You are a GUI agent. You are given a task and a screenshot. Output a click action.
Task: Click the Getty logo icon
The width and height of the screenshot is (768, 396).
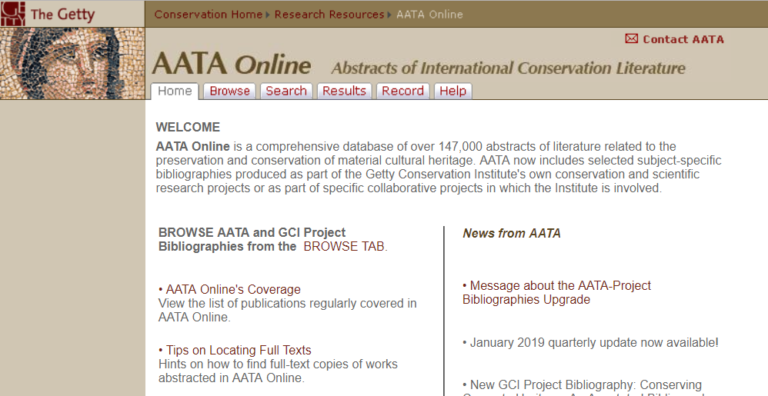(13, 14)
